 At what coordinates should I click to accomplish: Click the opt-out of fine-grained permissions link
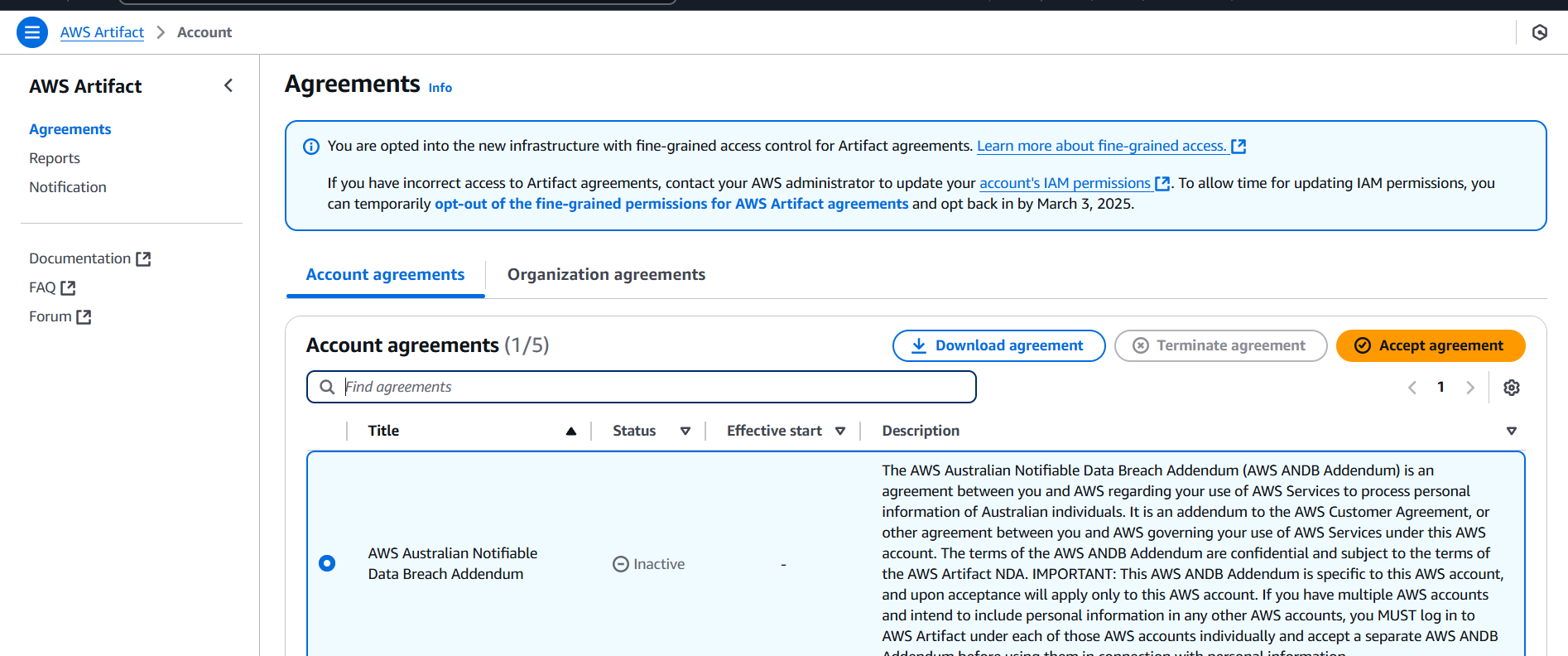(x=671, y=204)
